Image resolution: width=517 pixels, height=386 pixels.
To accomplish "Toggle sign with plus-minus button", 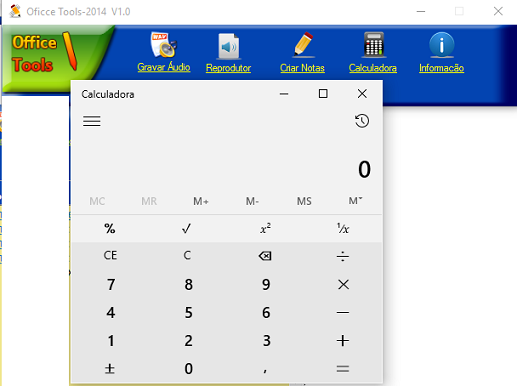I will tap(110, 369).
